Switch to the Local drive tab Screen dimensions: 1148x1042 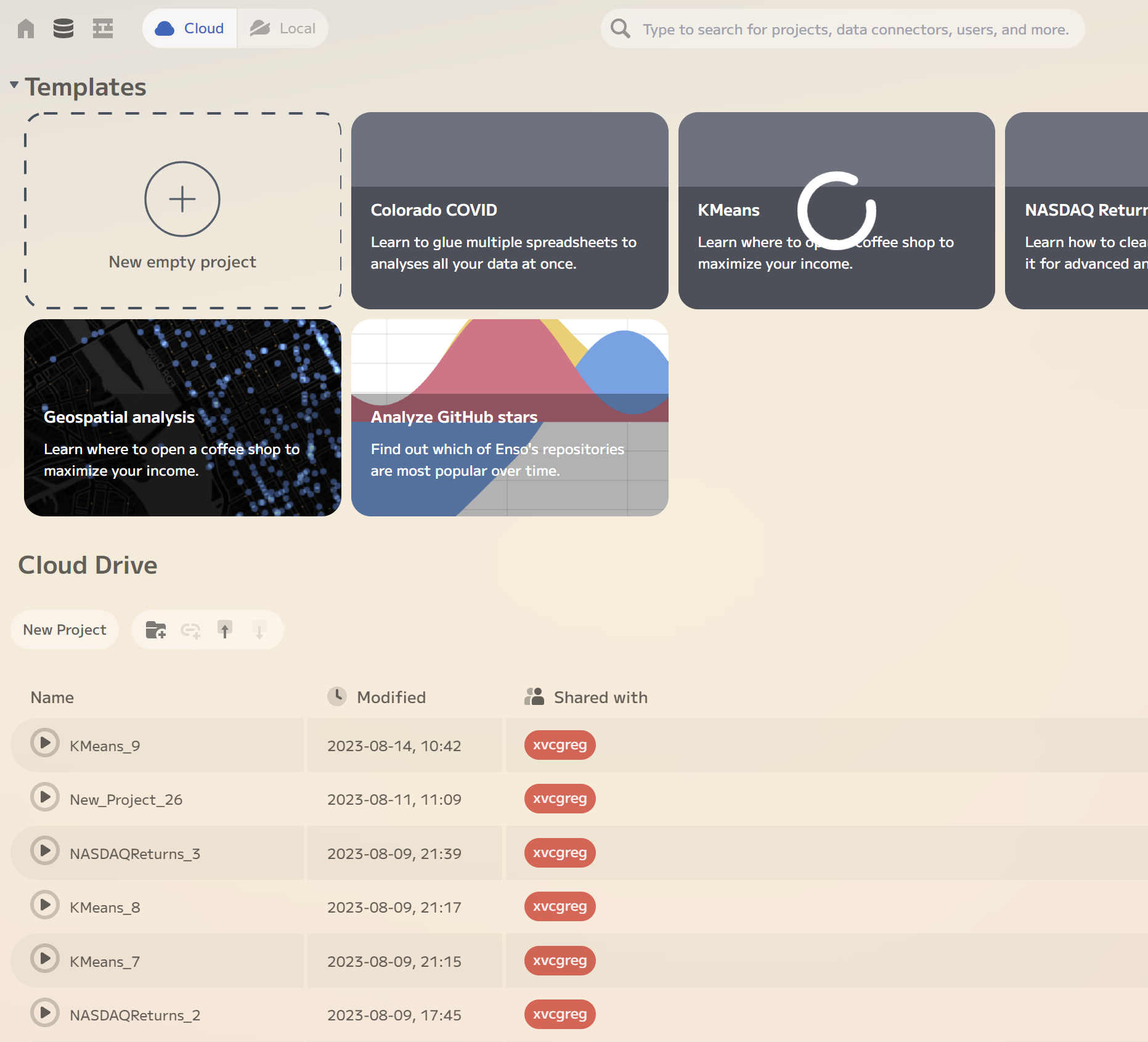tap(285, 28)
